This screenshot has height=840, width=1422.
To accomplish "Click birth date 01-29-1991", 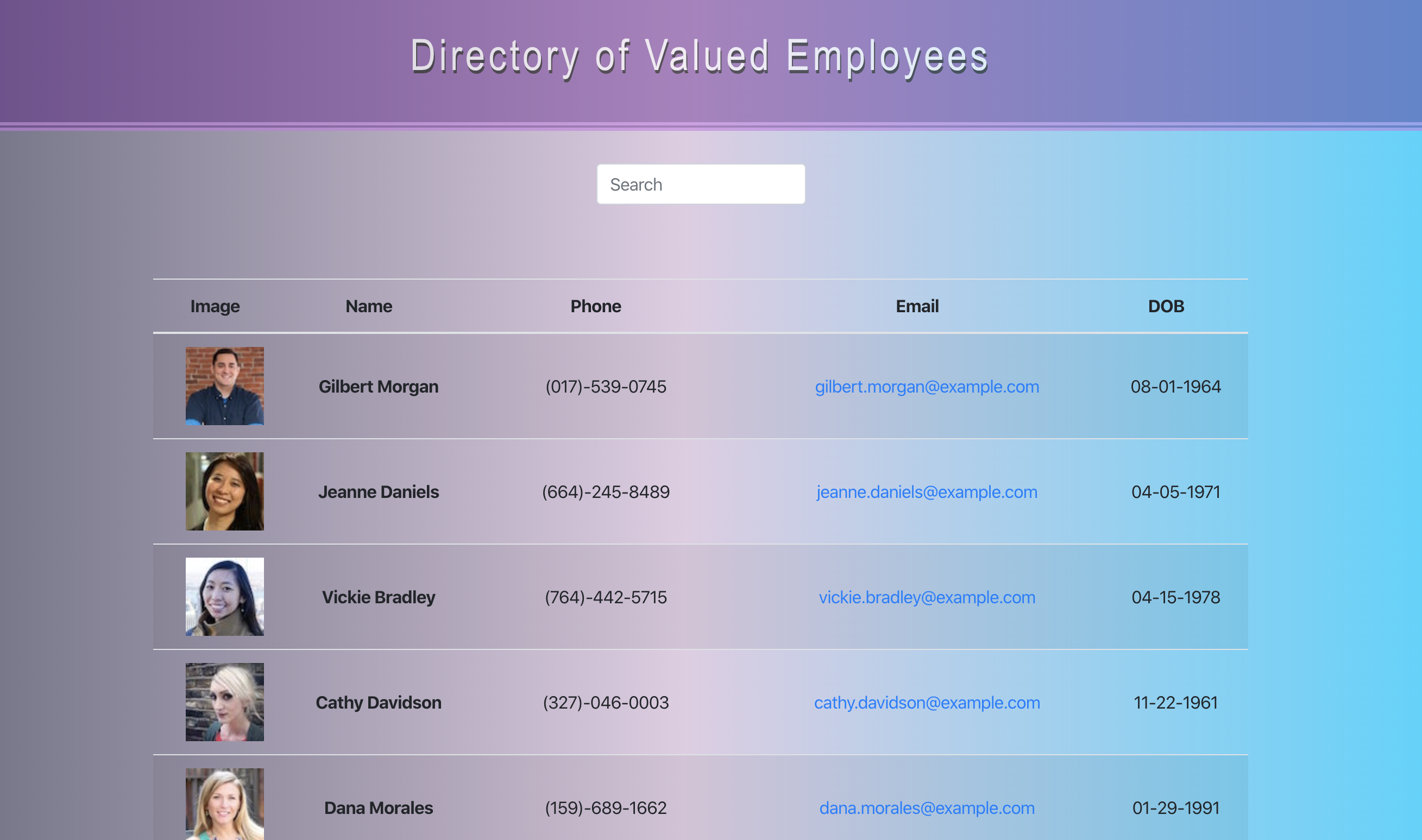I will 1176,808.
